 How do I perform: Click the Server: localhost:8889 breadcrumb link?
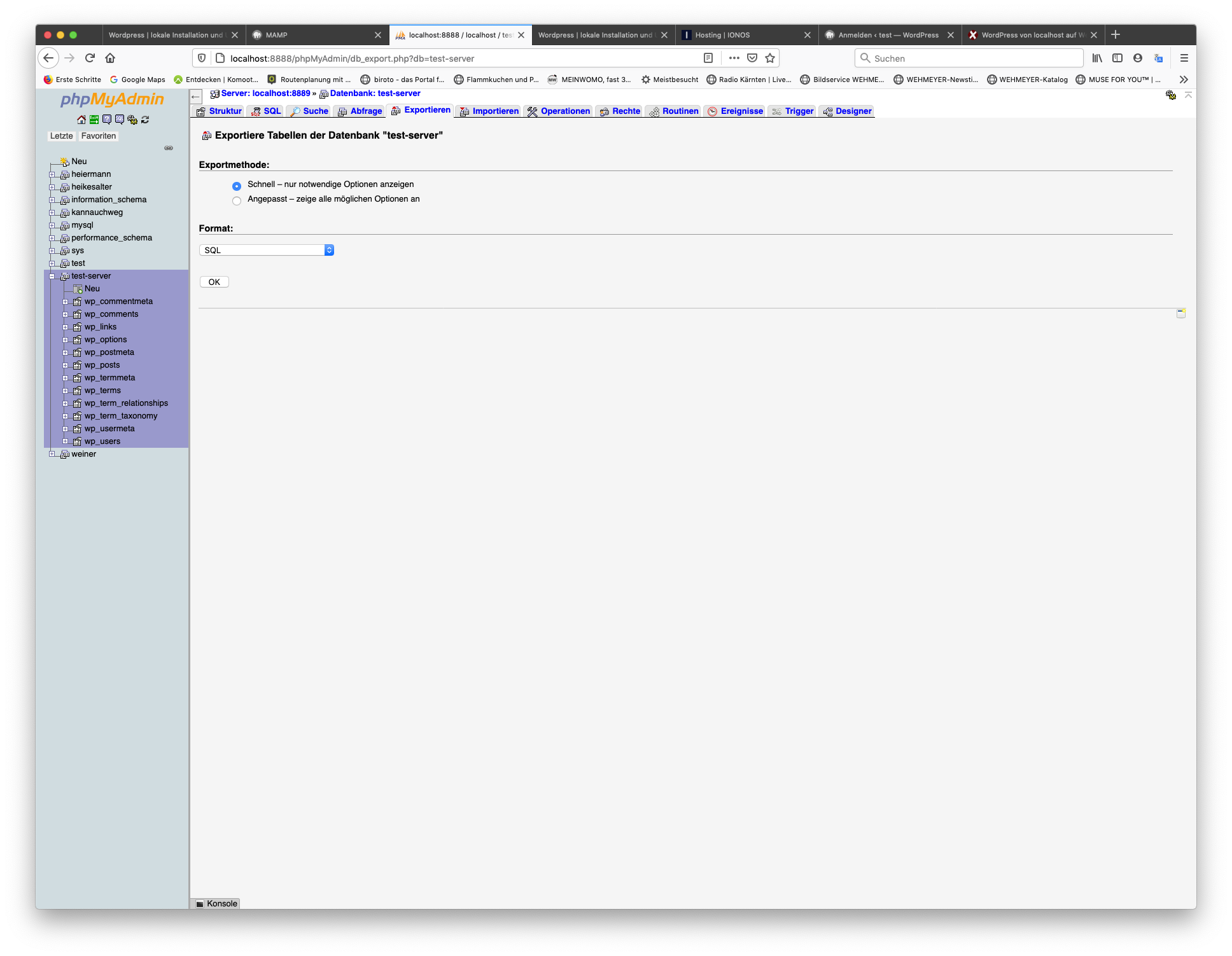pos(265,94)
